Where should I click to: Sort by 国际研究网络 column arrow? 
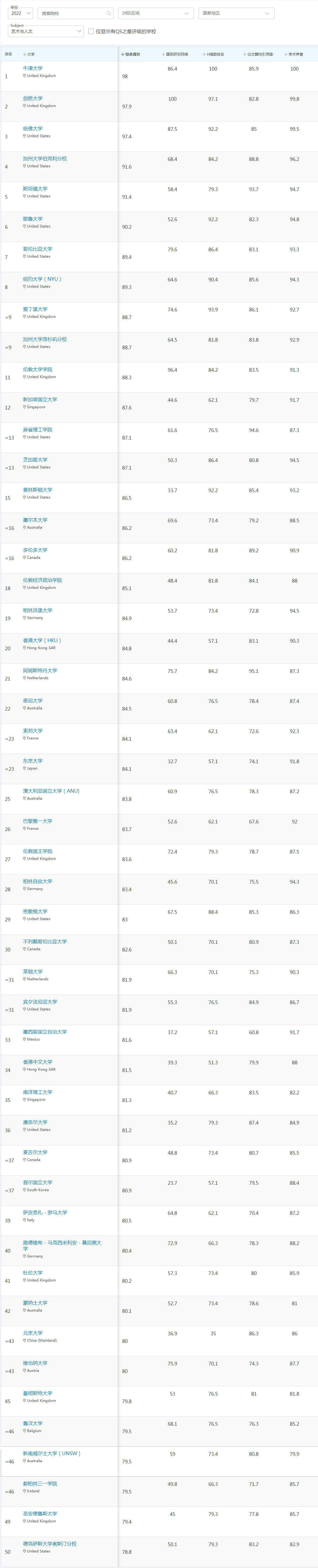click(163, 54)
